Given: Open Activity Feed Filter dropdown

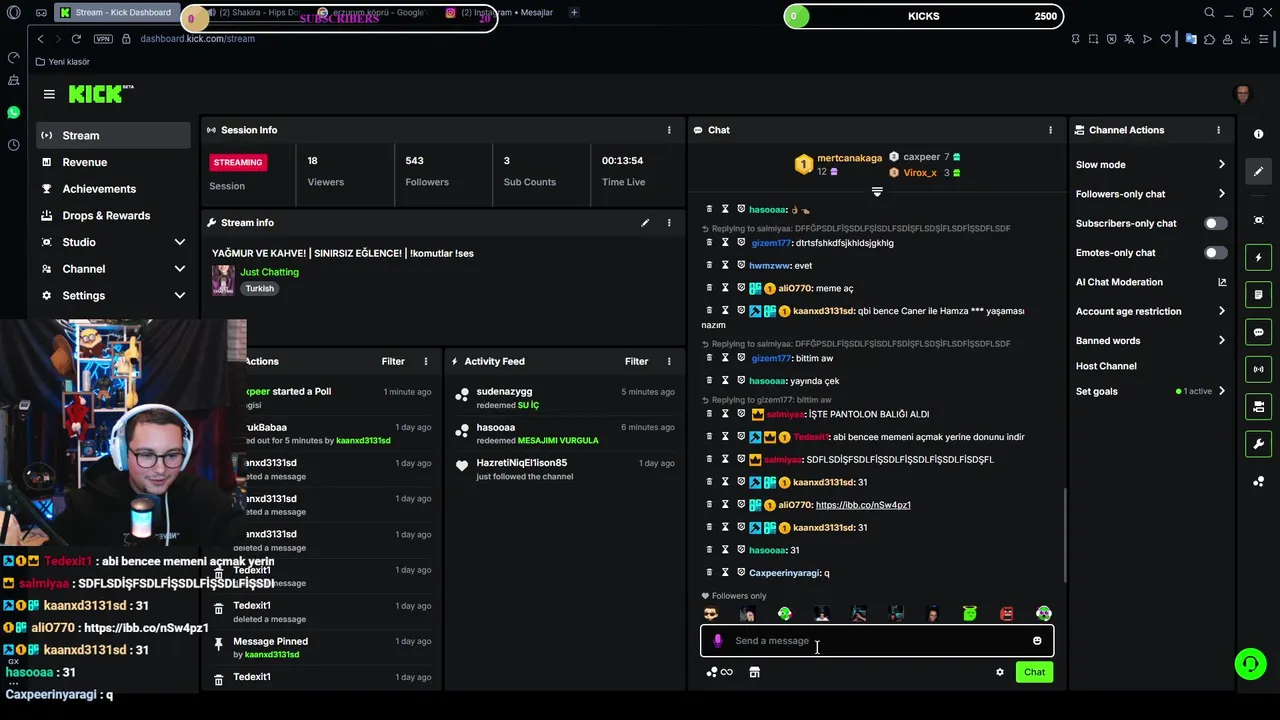Looking at the screenshot, I should click(x=636, y=361).
